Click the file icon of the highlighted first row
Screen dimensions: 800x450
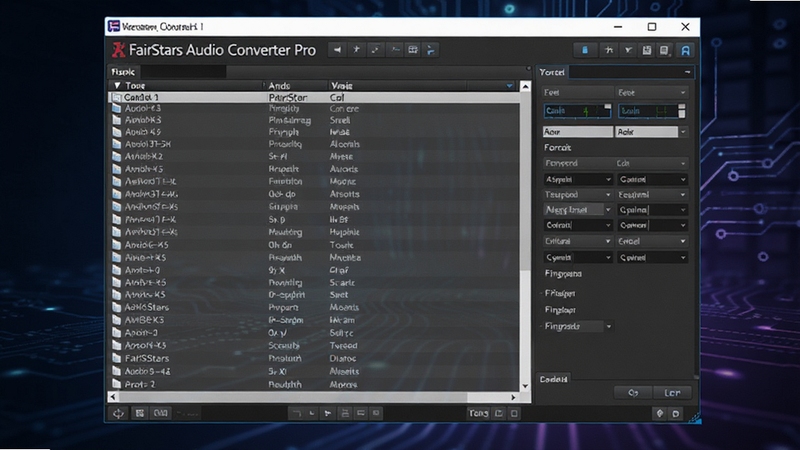tap(117, 97)
